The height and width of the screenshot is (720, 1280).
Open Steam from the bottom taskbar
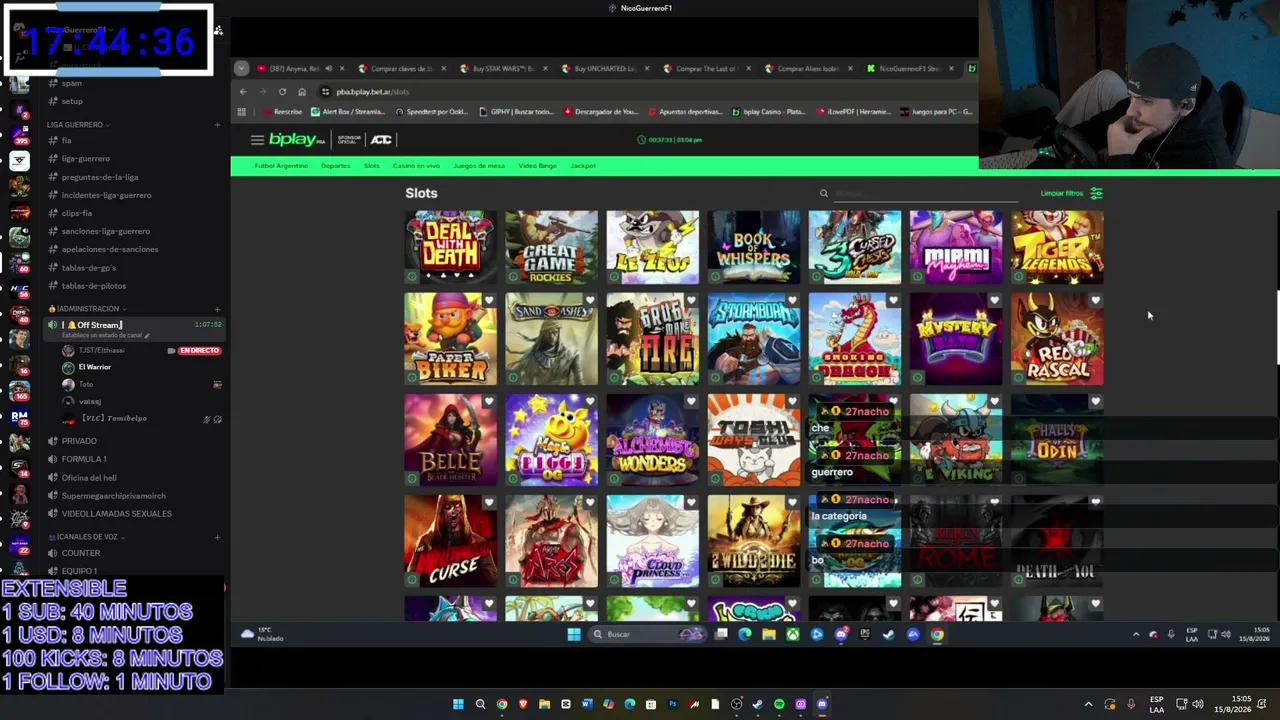(758, 704)
